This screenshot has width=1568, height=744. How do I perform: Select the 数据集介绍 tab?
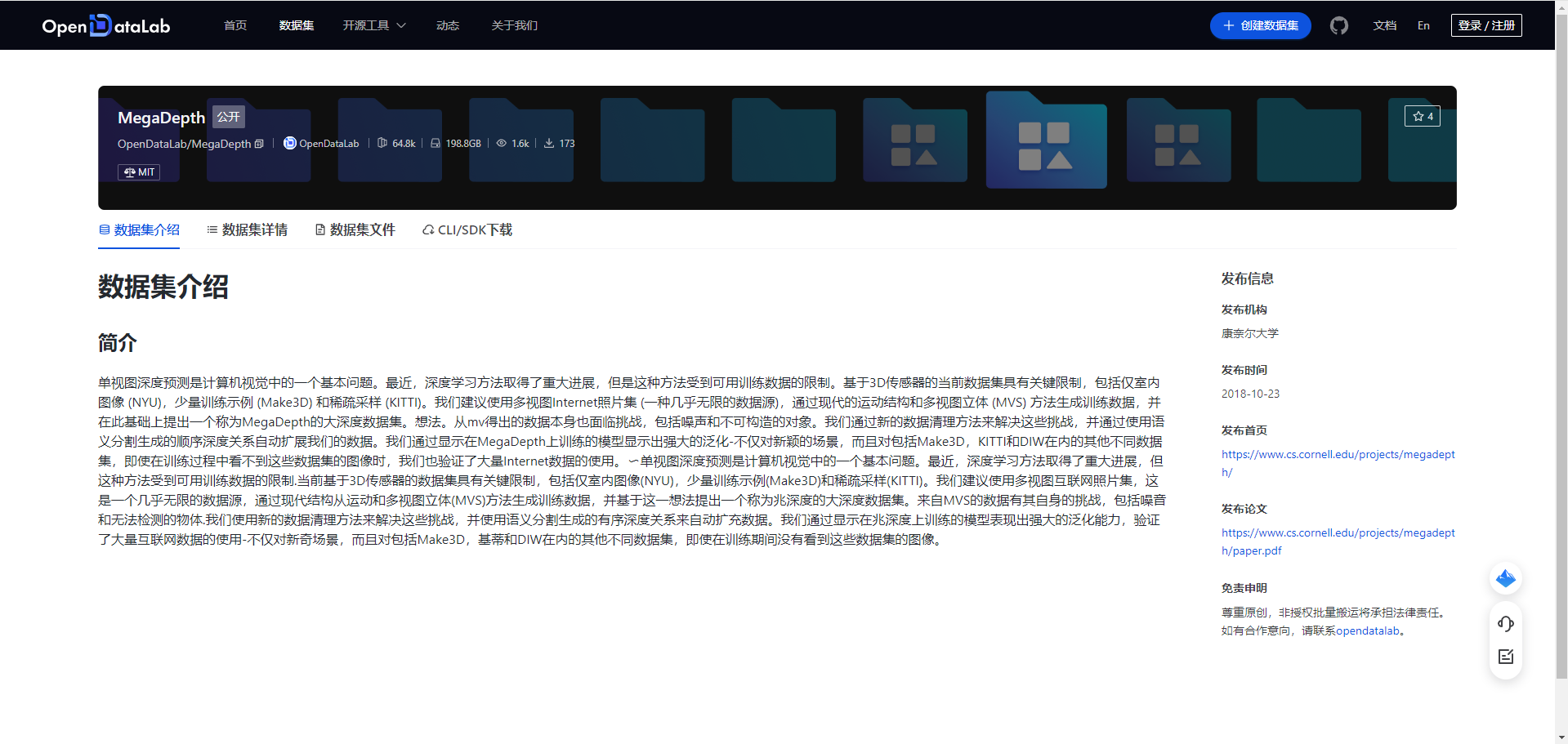click(139, 230)
